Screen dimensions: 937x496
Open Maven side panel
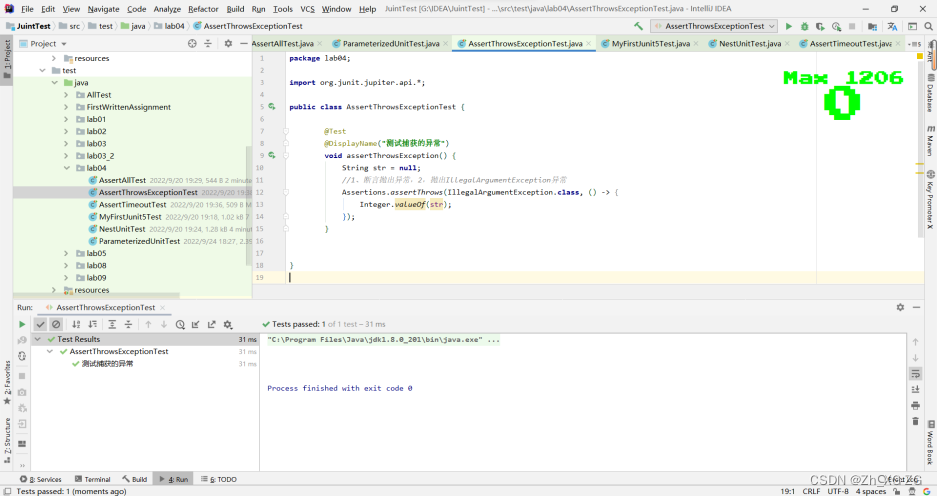point(930,141)
